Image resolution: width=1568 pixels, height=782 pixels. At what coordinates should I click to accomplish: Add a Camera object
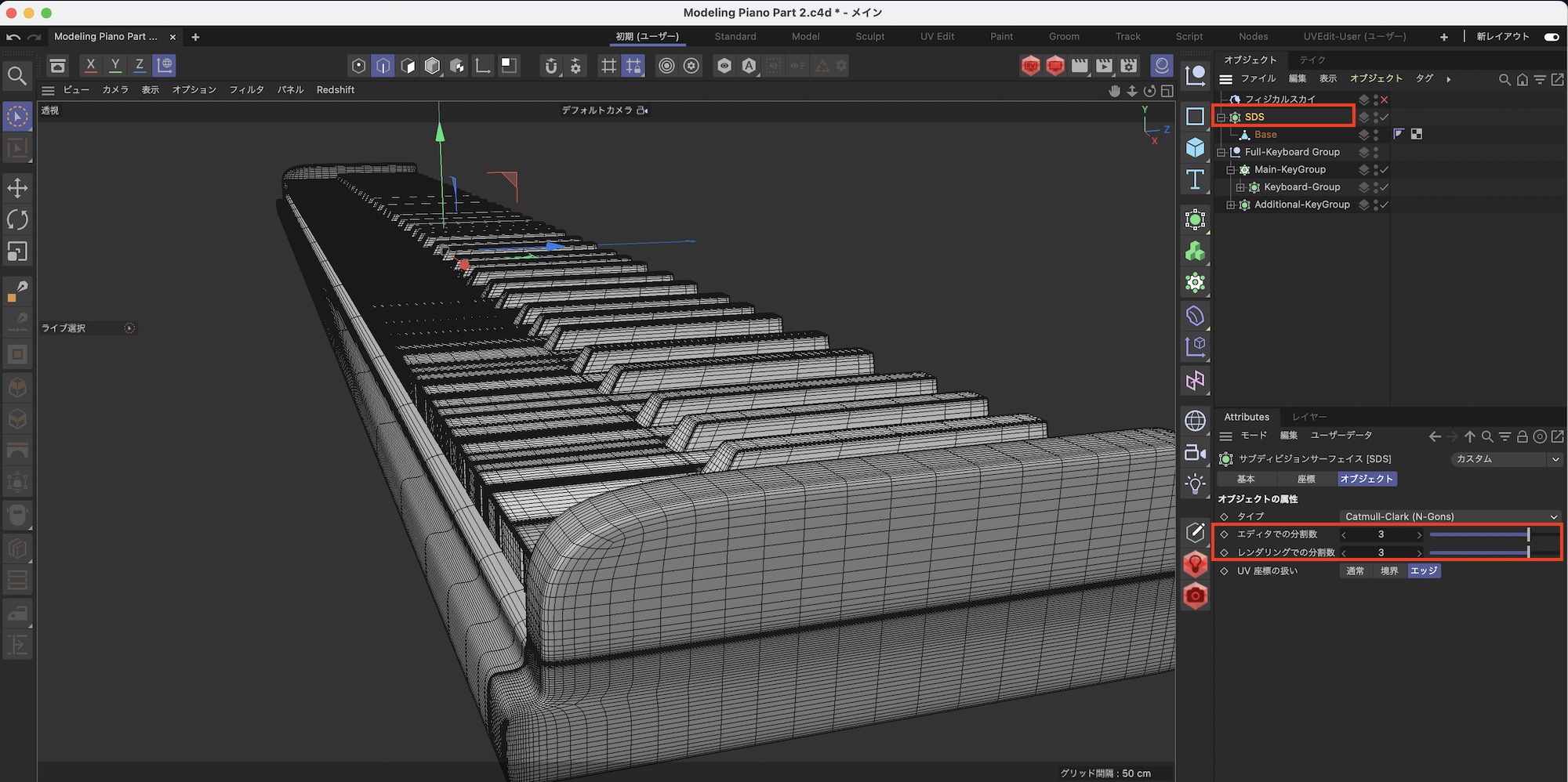pyautogui.click(x=1195, y=453)
